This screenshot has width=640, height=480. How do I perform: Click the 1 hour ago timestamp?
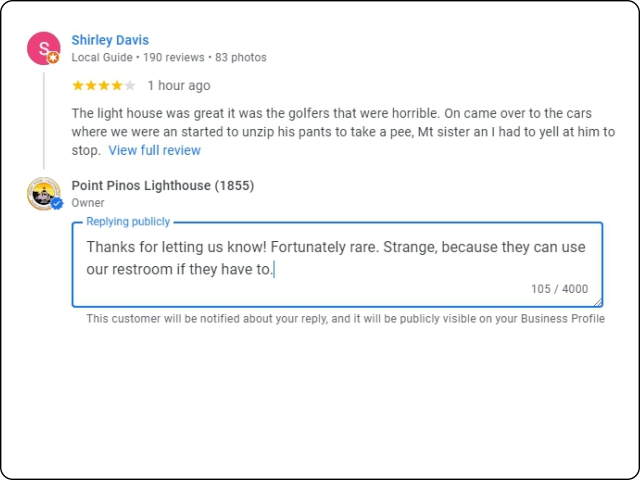click(x=179, y=85)
